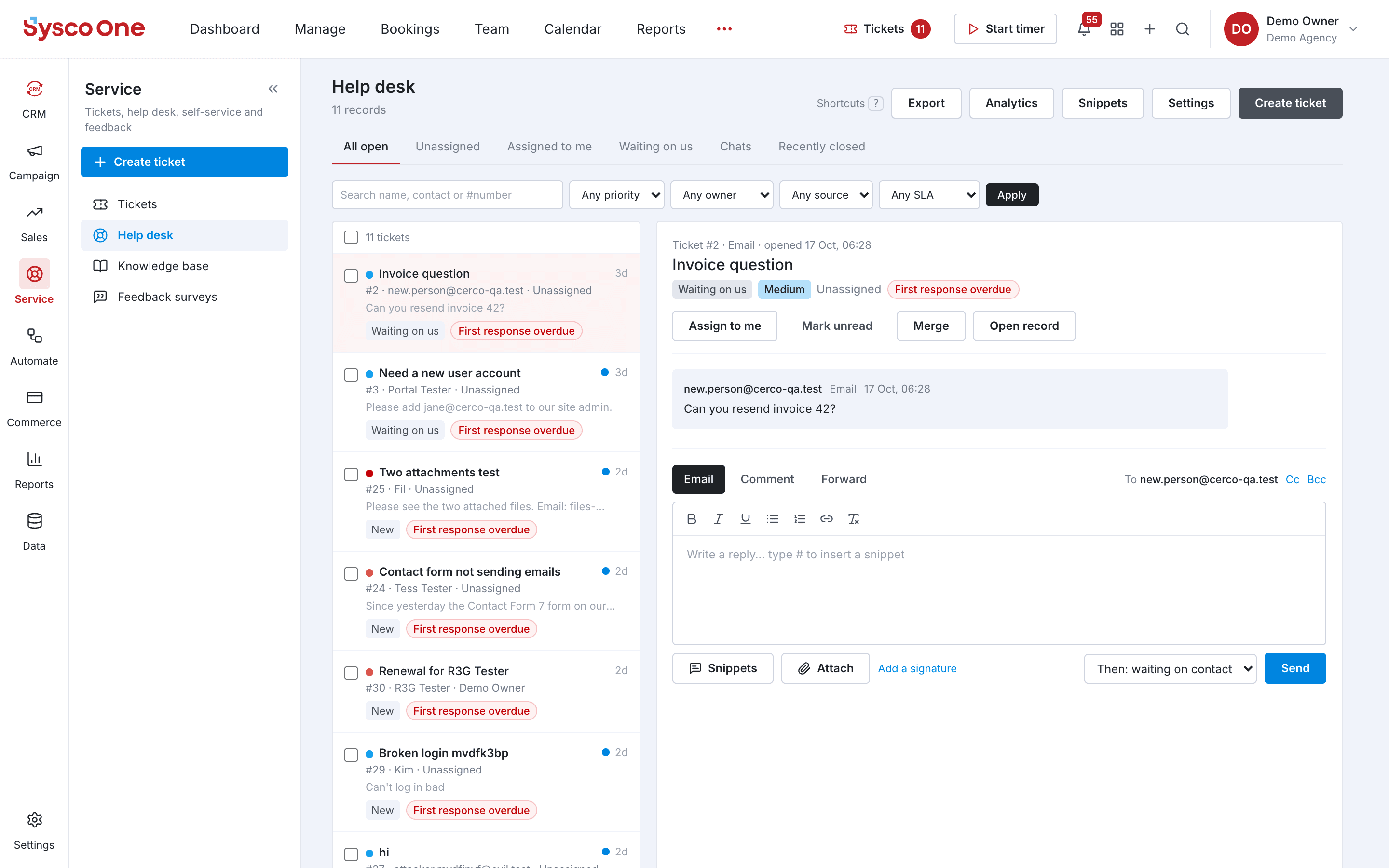Check the Contact form not sending emails checkbox
The image size is (1389, 868).
(351, 573)
